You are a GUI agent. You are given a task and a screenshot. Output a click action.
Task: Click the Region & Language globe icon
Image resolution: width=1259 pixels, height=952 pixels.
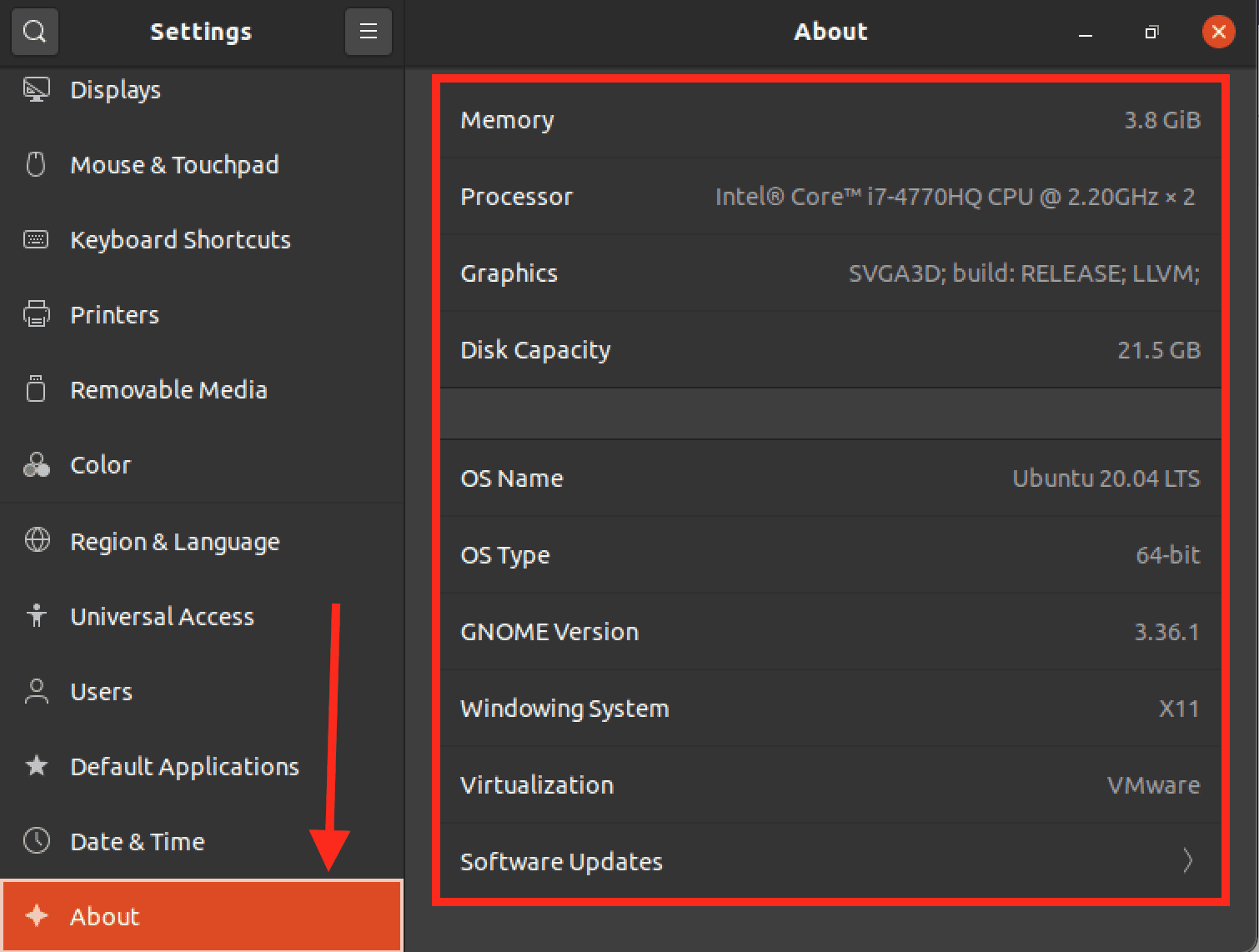pos(37,540)
